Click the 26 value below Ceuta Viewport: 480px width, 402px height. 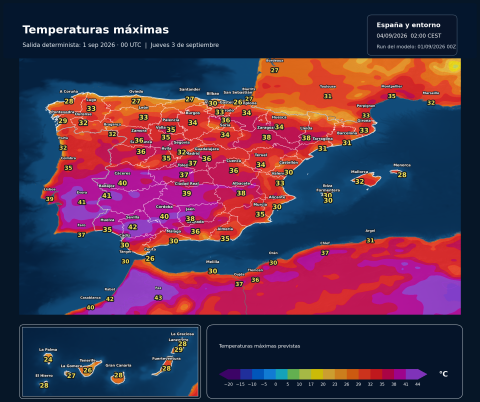[x=150, y=259]
